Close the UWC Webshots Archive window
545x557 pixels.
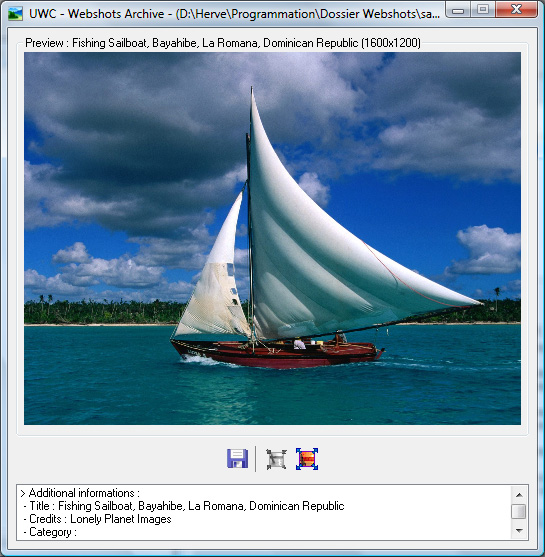516,10
